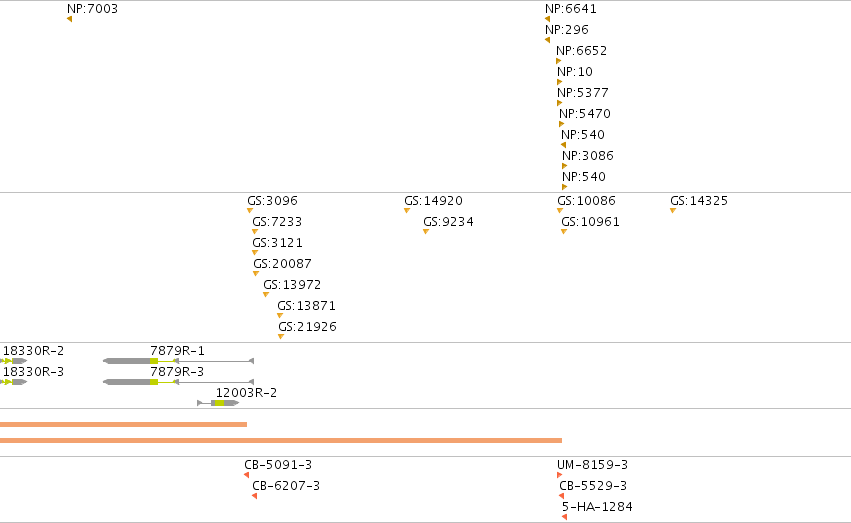Click the 7879R-3 gene model glyph
851x523 pixels.
(178, 382)
